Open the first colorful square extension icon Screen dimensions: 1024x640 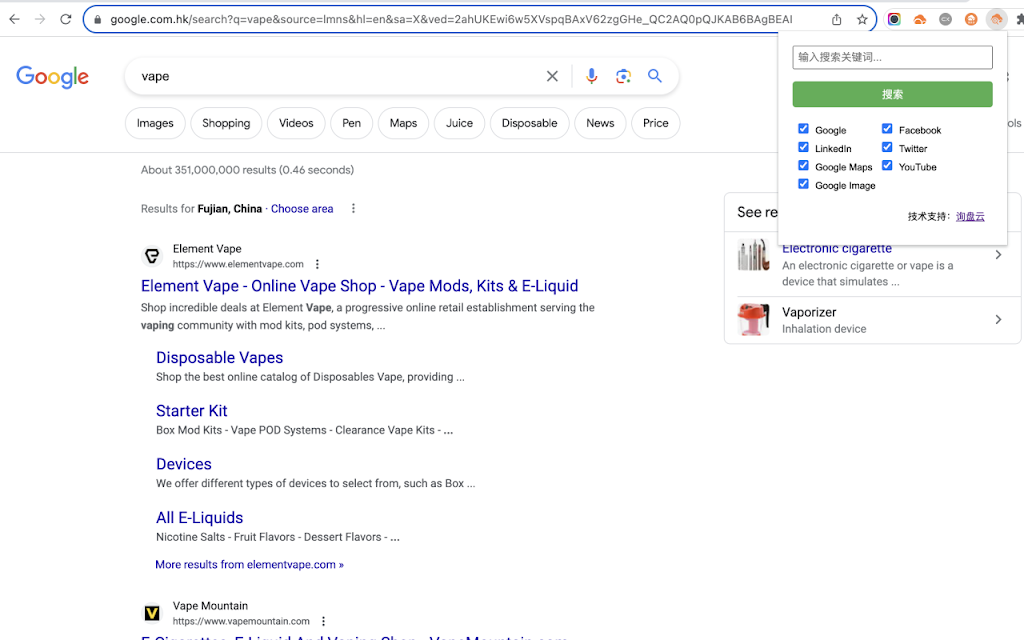894,20
